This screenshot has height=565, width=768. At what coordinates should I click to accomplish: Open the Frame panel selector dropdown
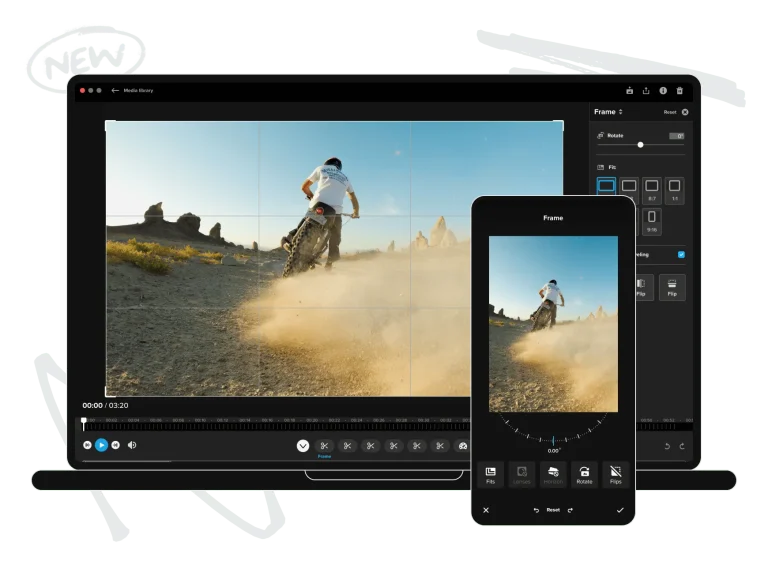pos(608,112)
